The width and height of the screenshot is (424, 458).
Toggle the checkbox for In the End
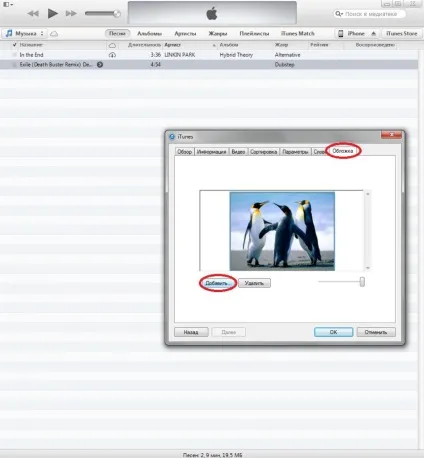[14, 55]
